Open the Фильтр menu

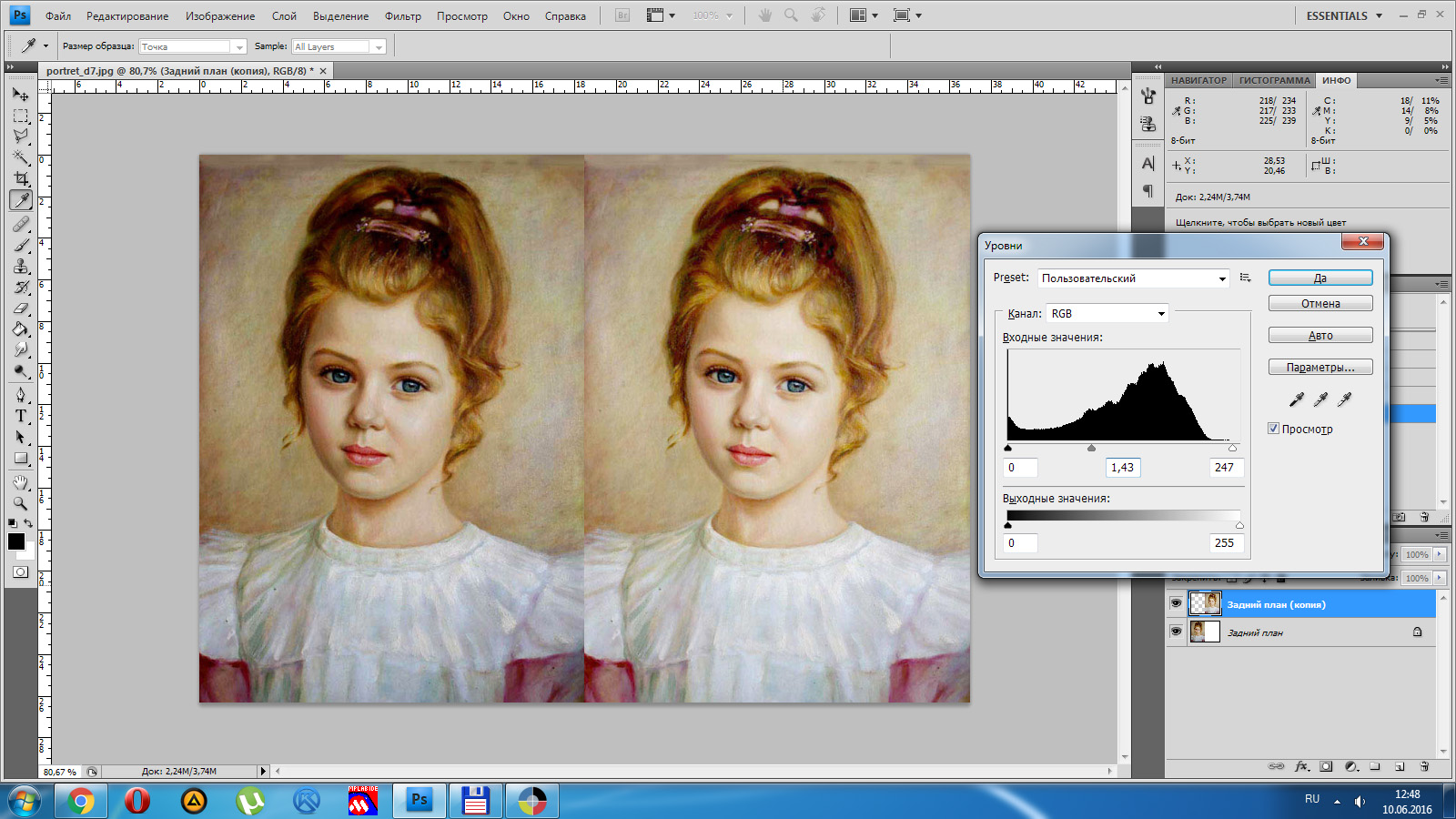(x=402, y=16)
